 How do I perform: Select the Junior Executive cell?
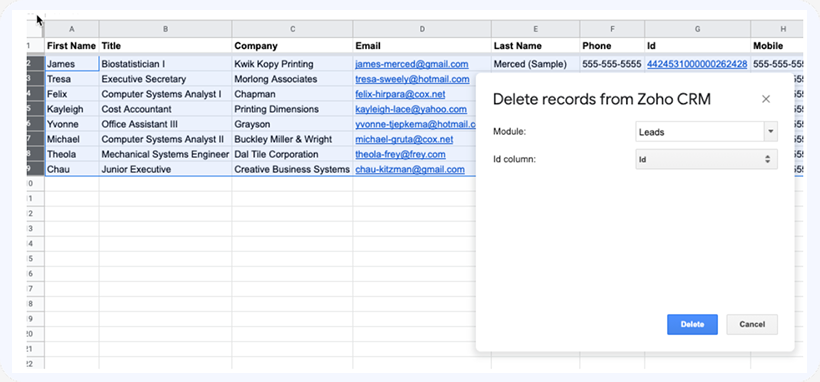point(165,170)
